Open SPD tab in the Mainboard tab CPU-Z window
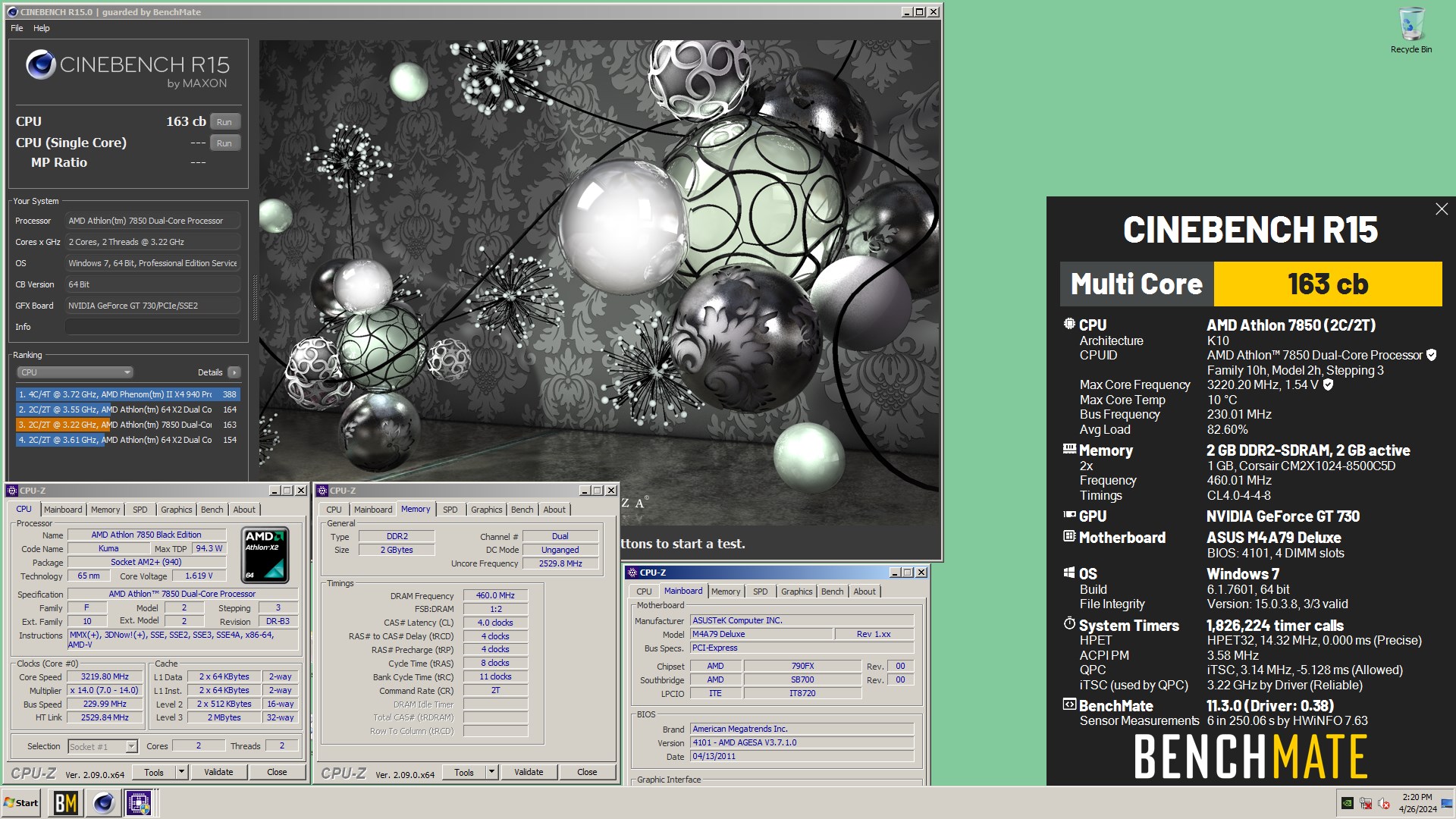Image resolution: width=1456 pixels, height=819 pixels. (x=760, y=591)
